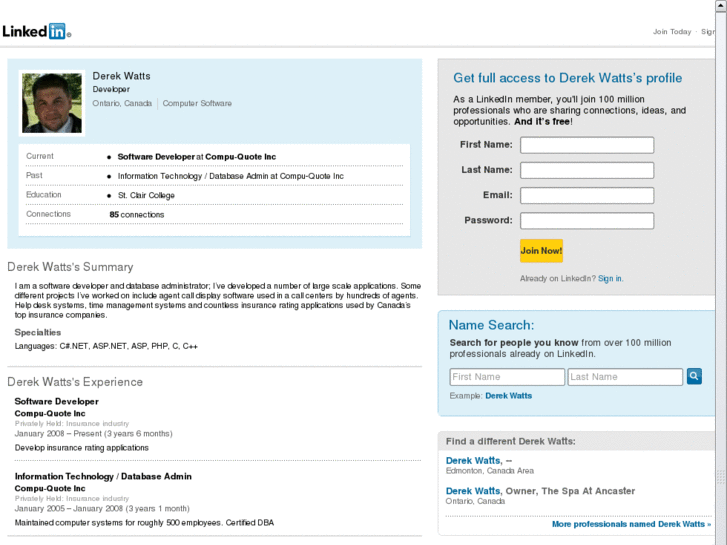The image size is (727, 545).
Task: Click into the Password field
Action: [587, 221]
